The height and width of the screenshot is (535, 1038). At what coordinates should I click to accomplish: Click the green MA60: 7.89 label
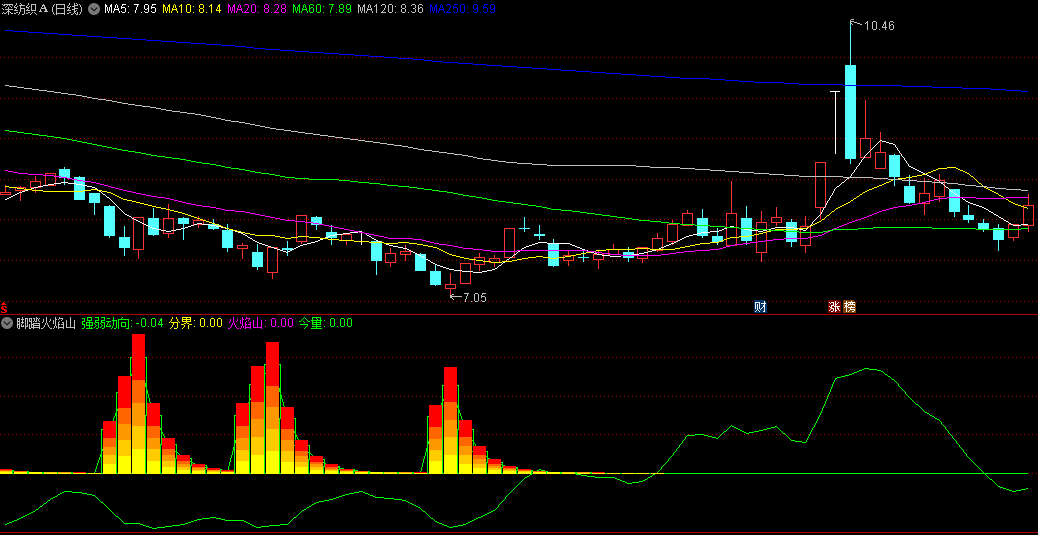point(321,9)
